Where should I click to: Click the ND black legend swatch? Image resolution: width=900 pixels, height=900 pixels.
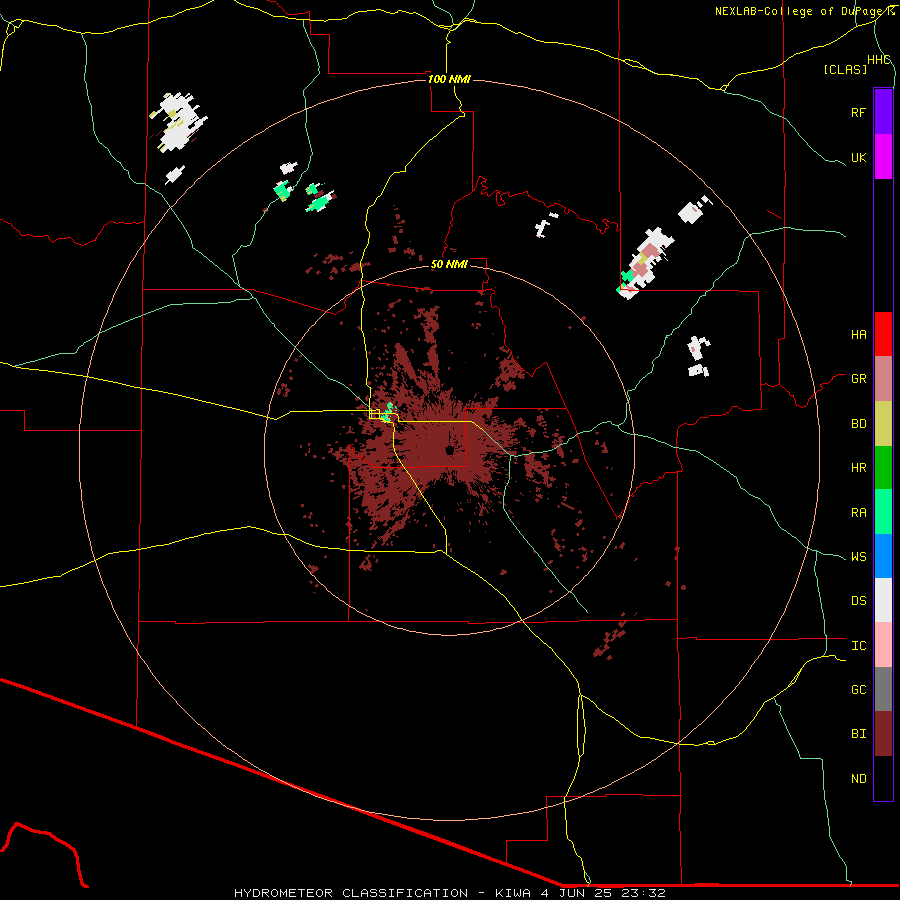(x=883, y=778)
